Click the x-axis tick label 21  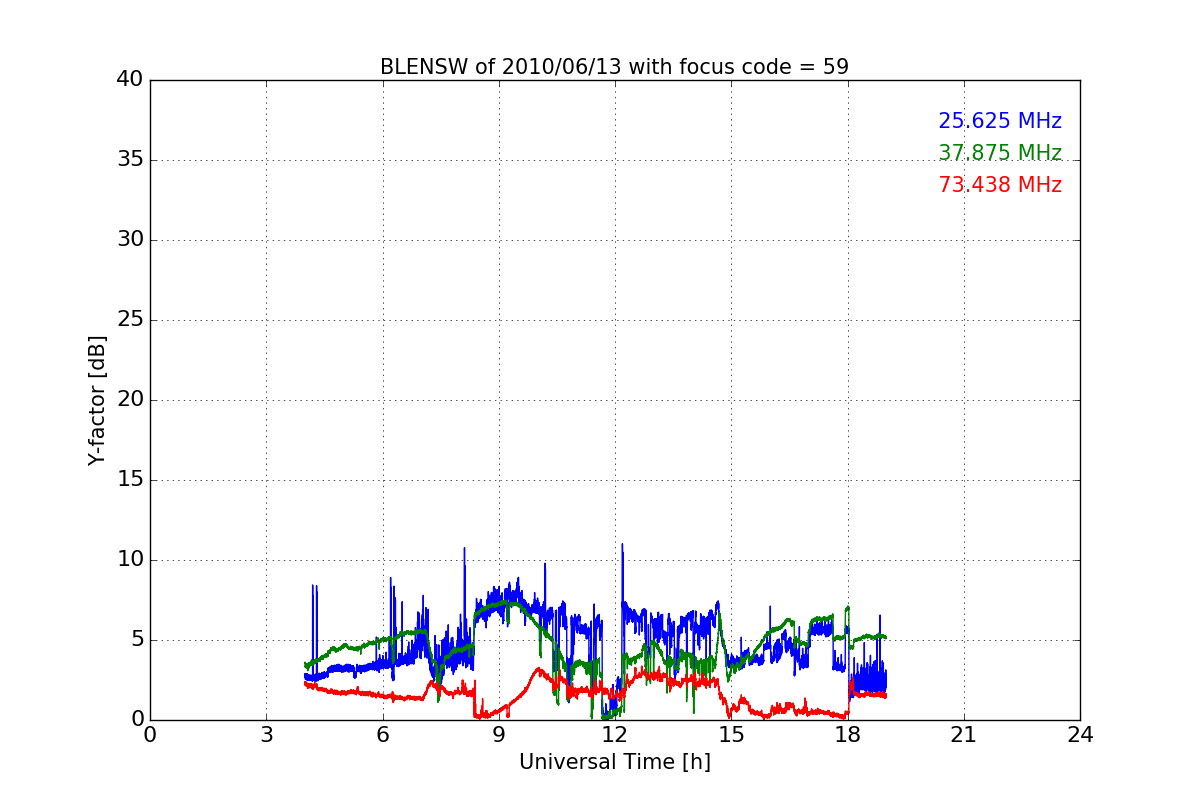tap(964, 735)
